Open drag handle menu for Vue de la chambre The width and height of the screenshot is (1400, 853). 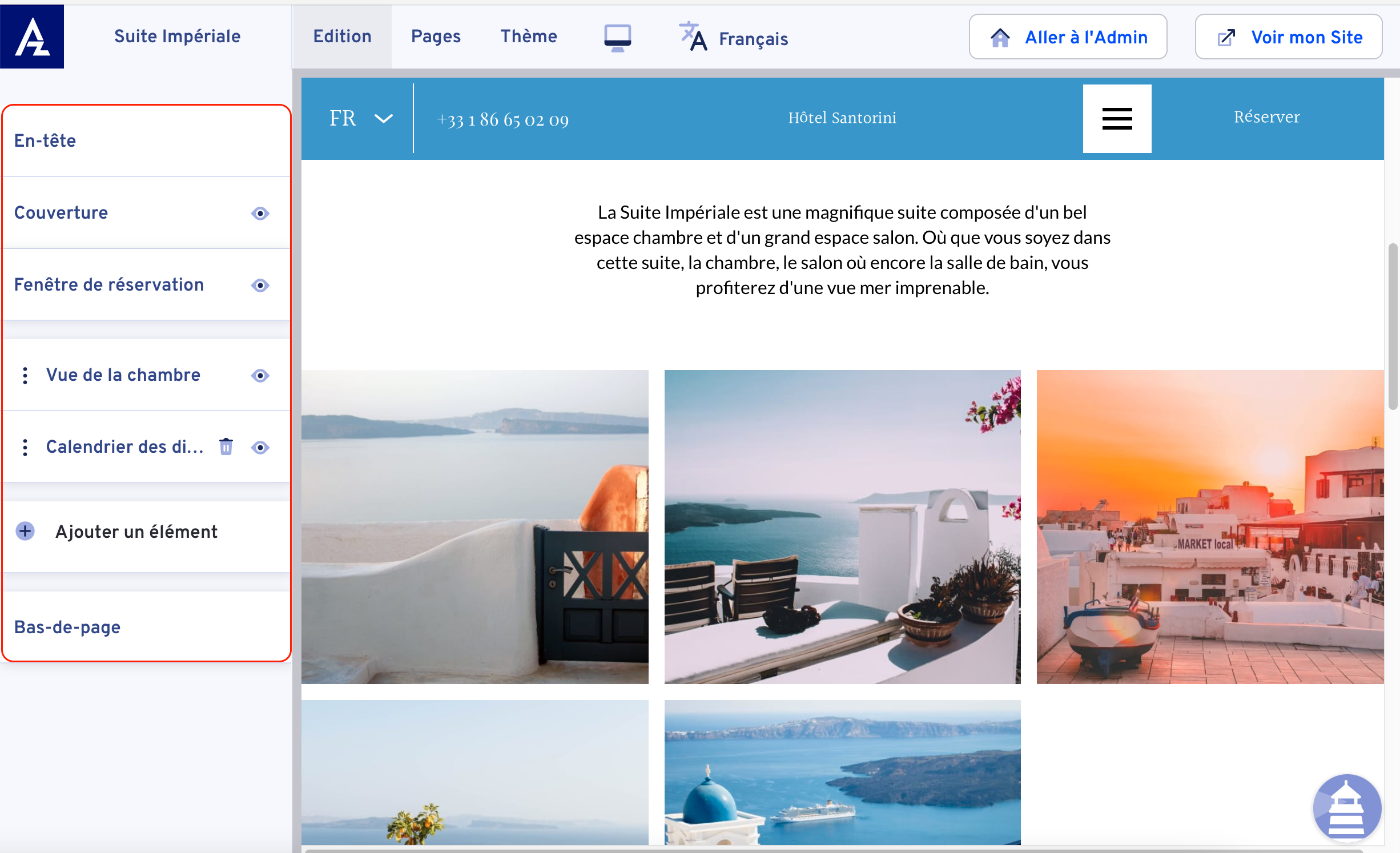click(25, 375)
